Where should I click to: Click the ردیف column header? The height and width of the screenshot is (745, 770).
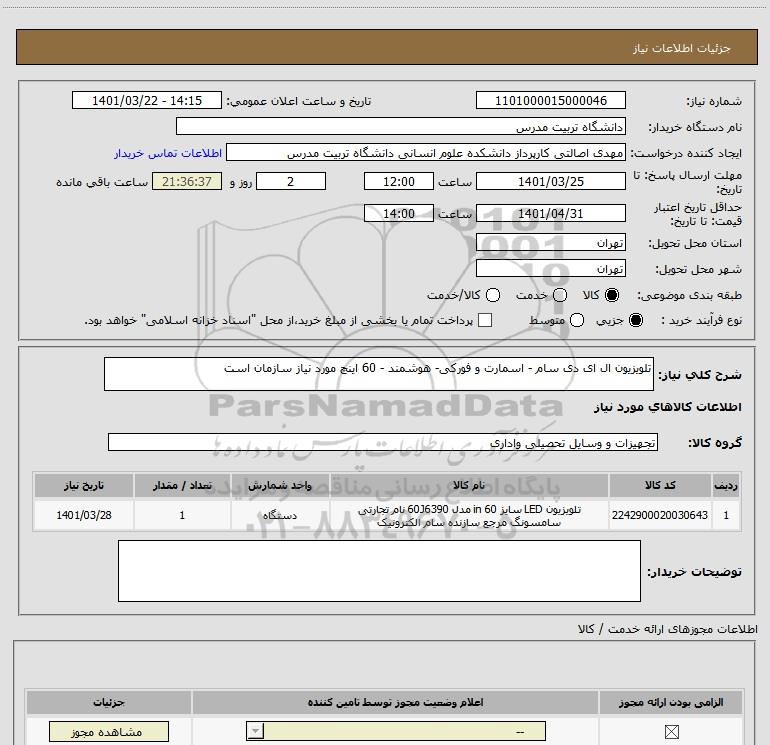(x=726, y=486)
